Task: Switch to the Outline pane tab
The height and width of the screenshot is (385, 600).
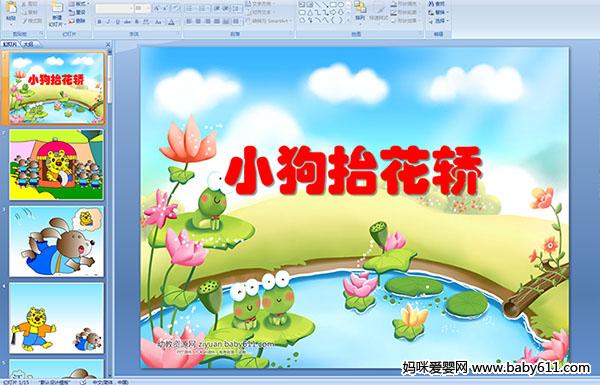Action: pos(28,44)
